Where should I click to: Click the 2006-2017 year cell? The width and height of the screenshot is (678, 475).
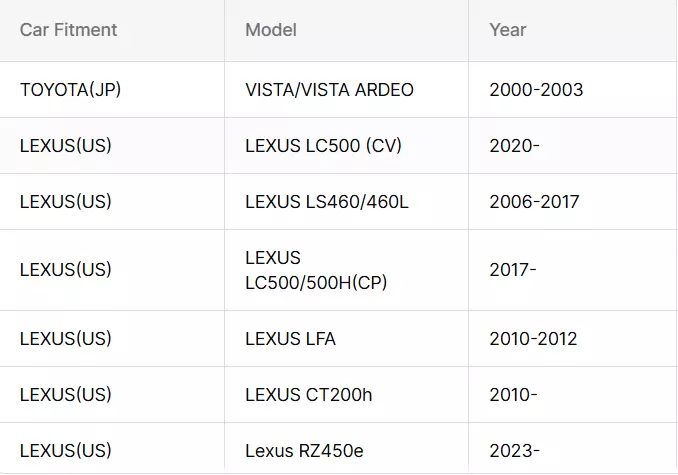tap(534, 202)
